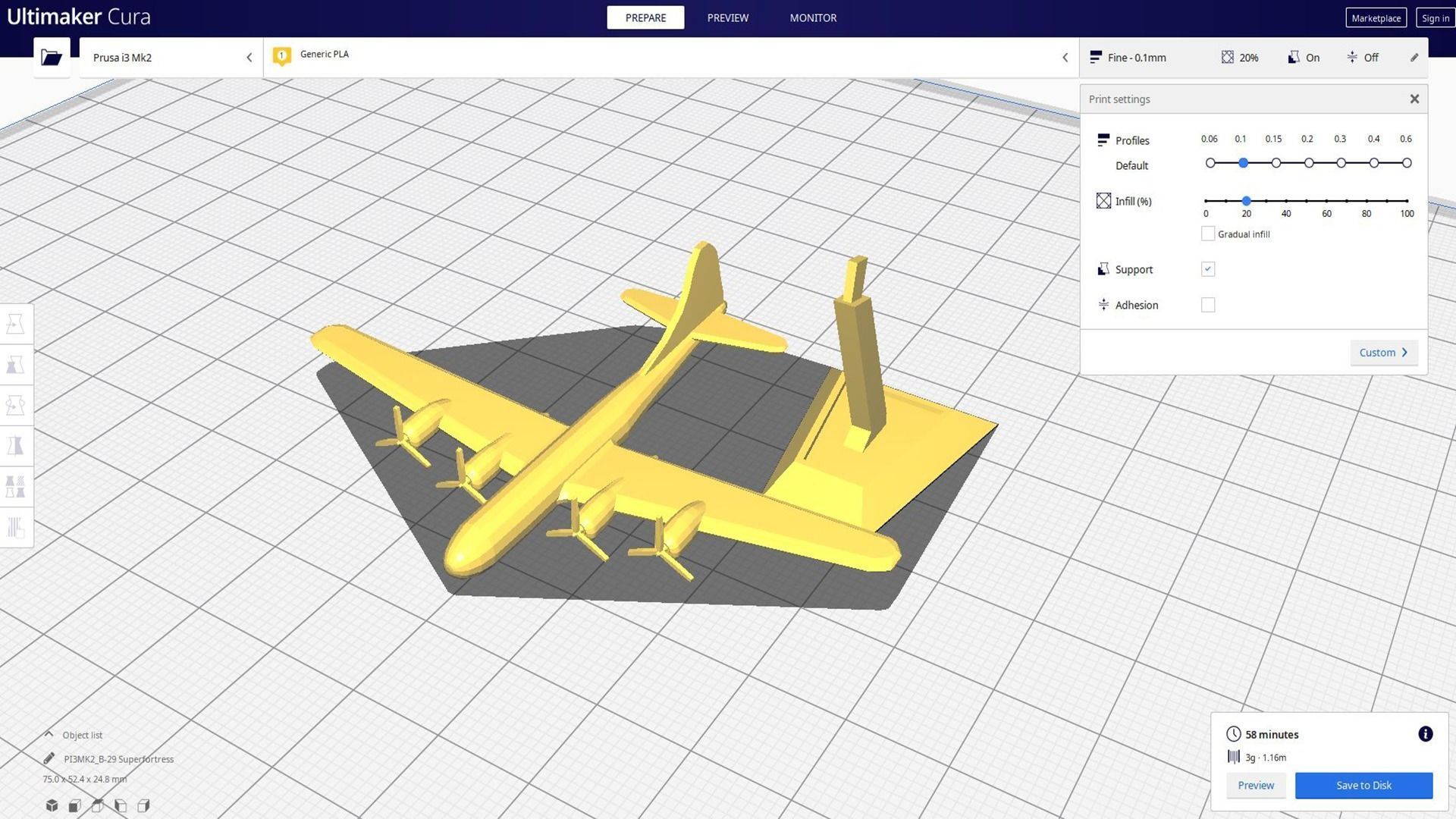Image resolution: width=1456 pixels, height=819 pixels.
Task: Click adhesion Off indicator in header
Action: click(1362, 58)
